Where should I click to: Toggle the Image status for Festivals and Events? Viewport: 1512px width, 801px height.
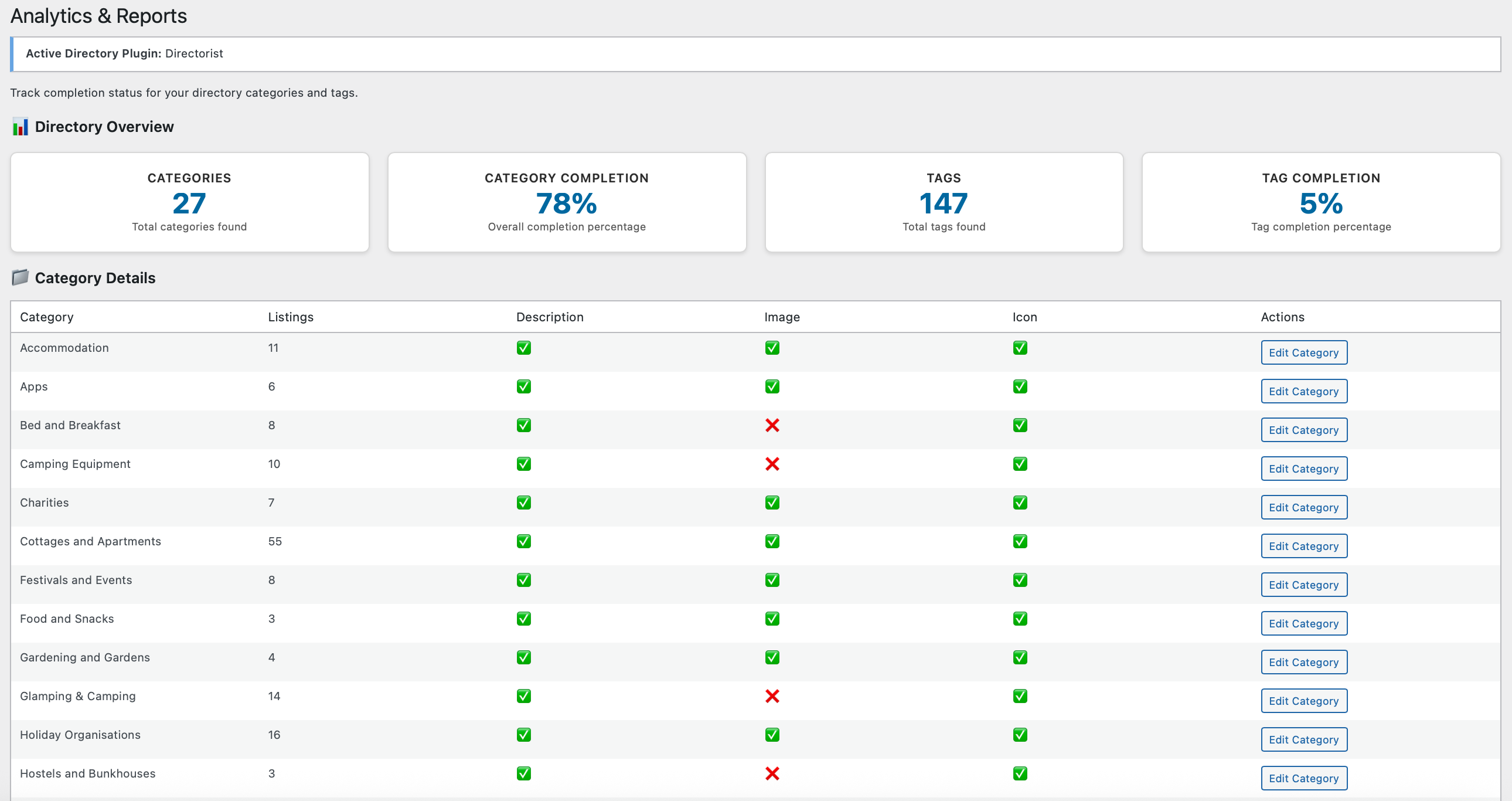pos(772,579)
